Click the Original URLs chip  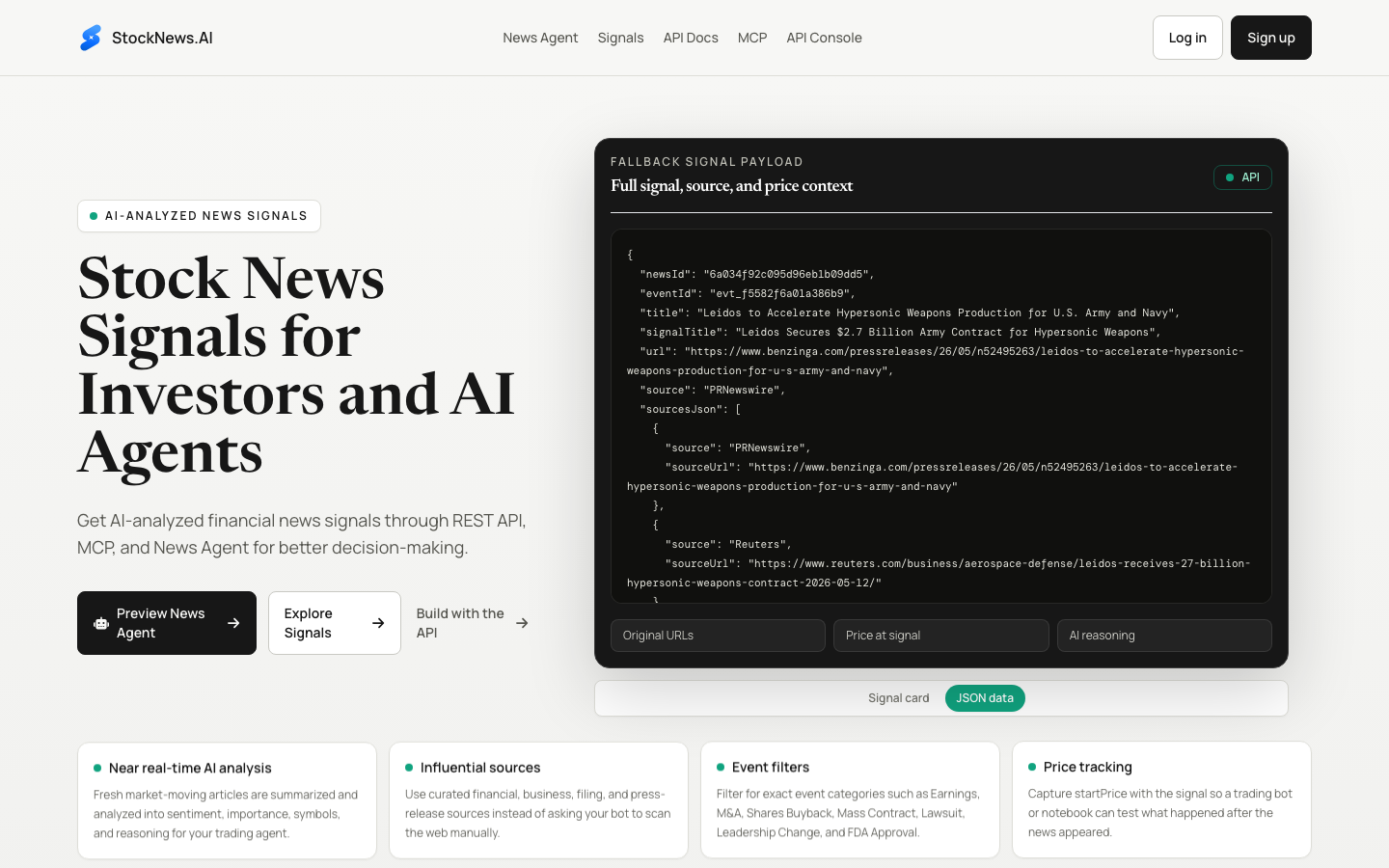pos(718,636)
